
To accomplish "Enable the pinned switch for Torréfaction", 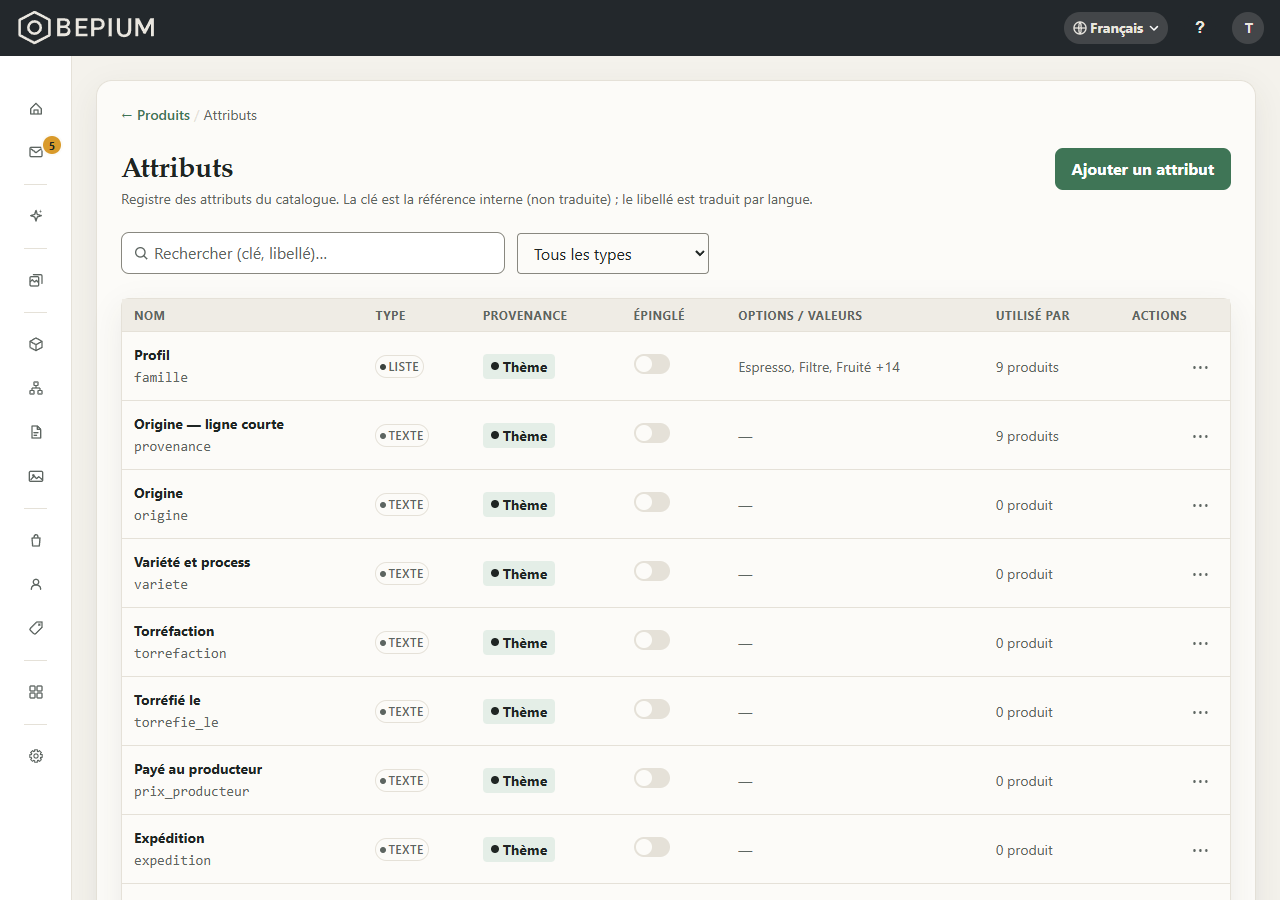I will point(652,640).
